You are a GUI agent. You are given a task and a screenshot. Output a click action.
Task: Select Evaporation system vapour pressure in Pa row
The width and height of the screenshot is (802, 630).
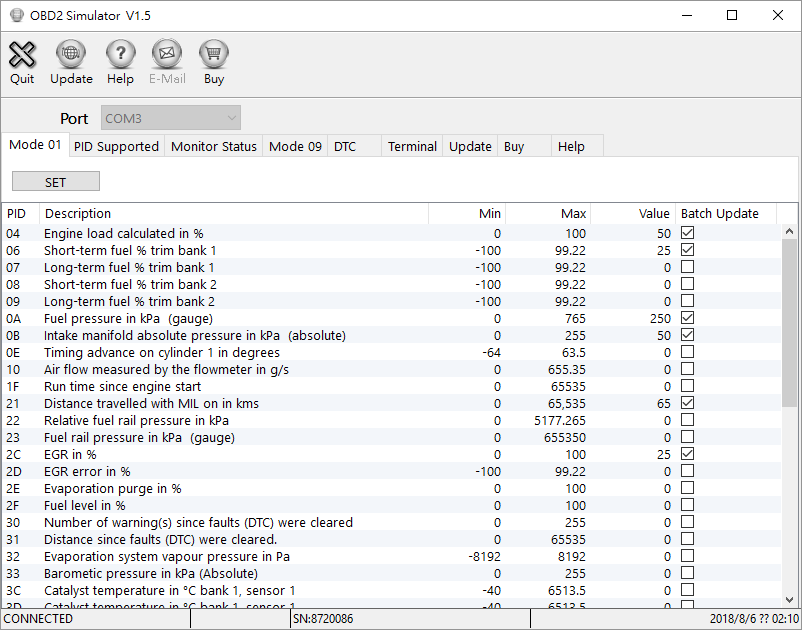[392, 556]
